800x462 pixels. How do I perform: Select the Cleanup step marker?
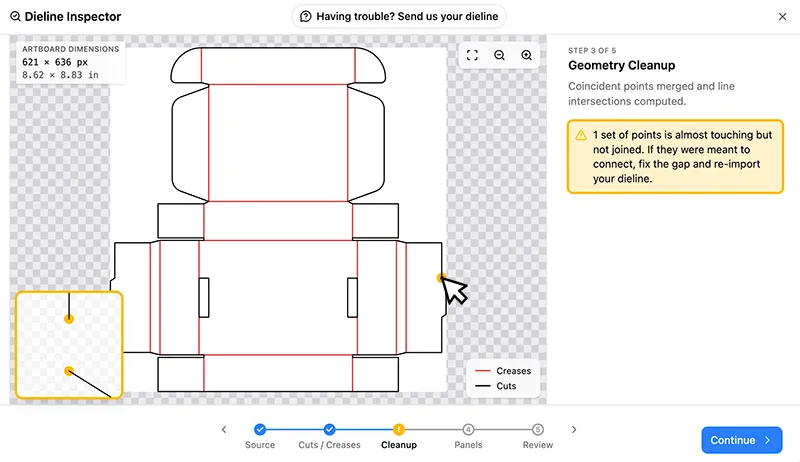pos(399,429)
